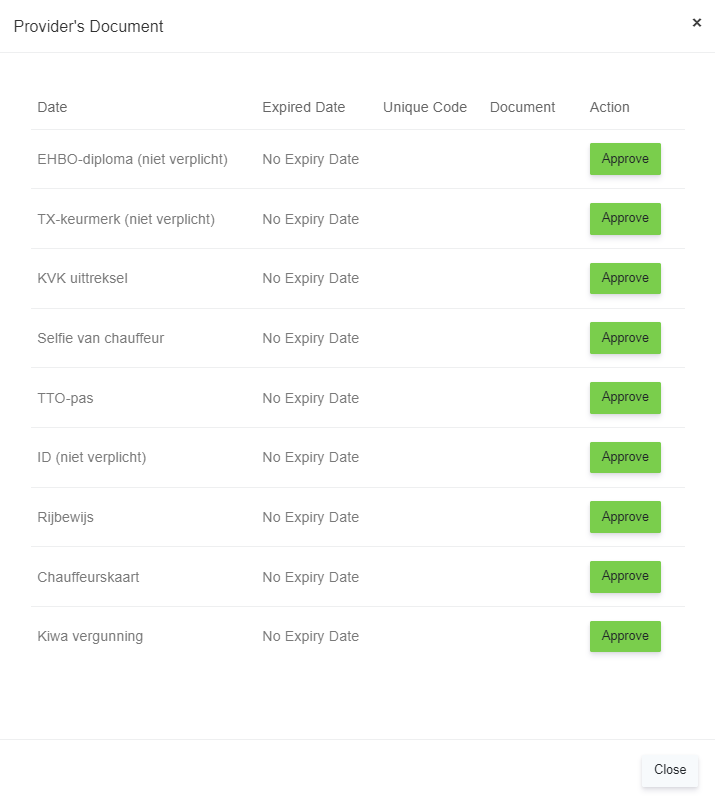The height and width of the screenshot is (800, 715).
Task: Approve the Kiwa vergunning document
Action: click(x=625, y=636)
